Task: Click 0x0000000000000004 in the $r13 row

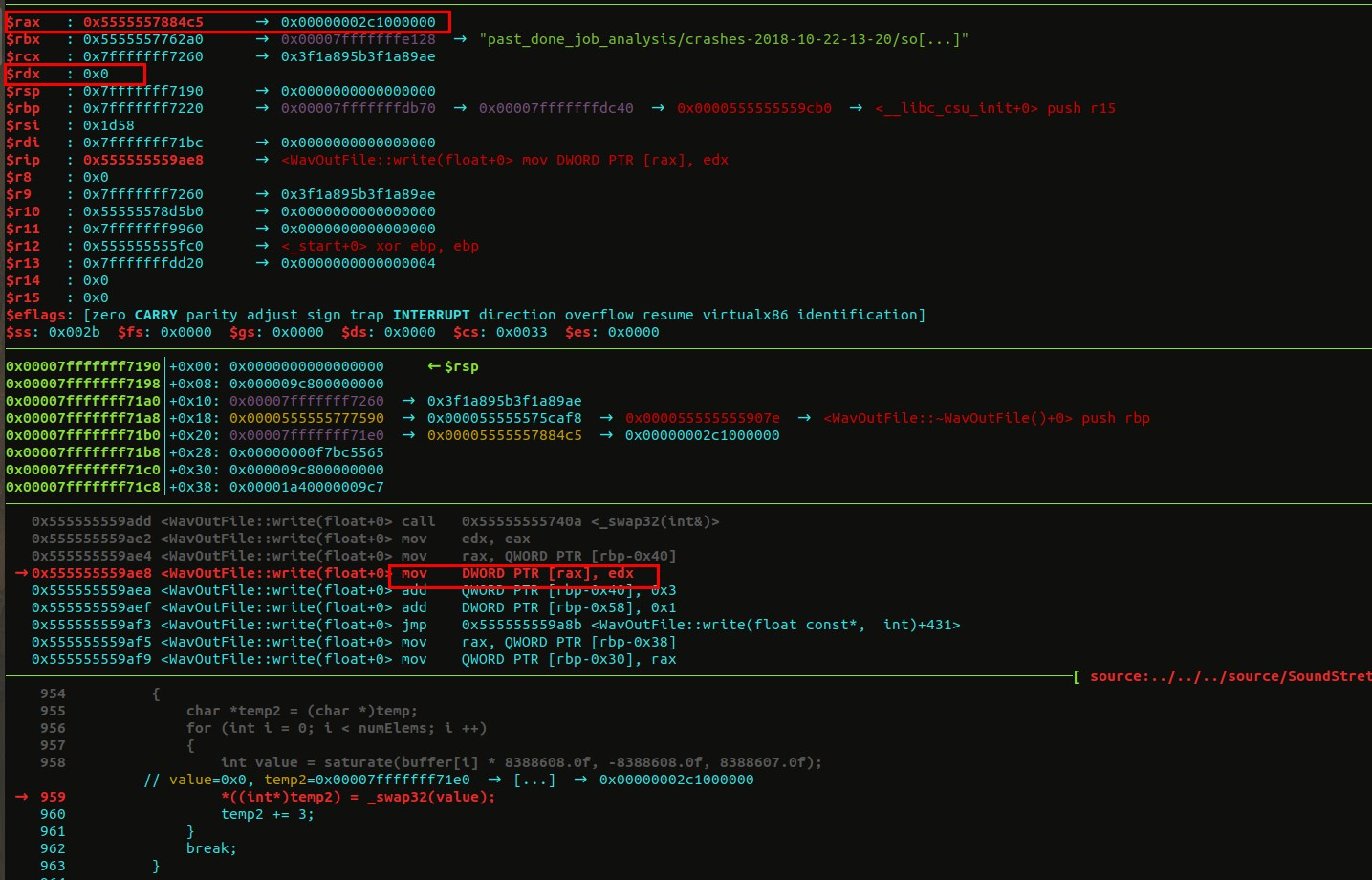Action: pyautogui.click(x=359, y=263)
